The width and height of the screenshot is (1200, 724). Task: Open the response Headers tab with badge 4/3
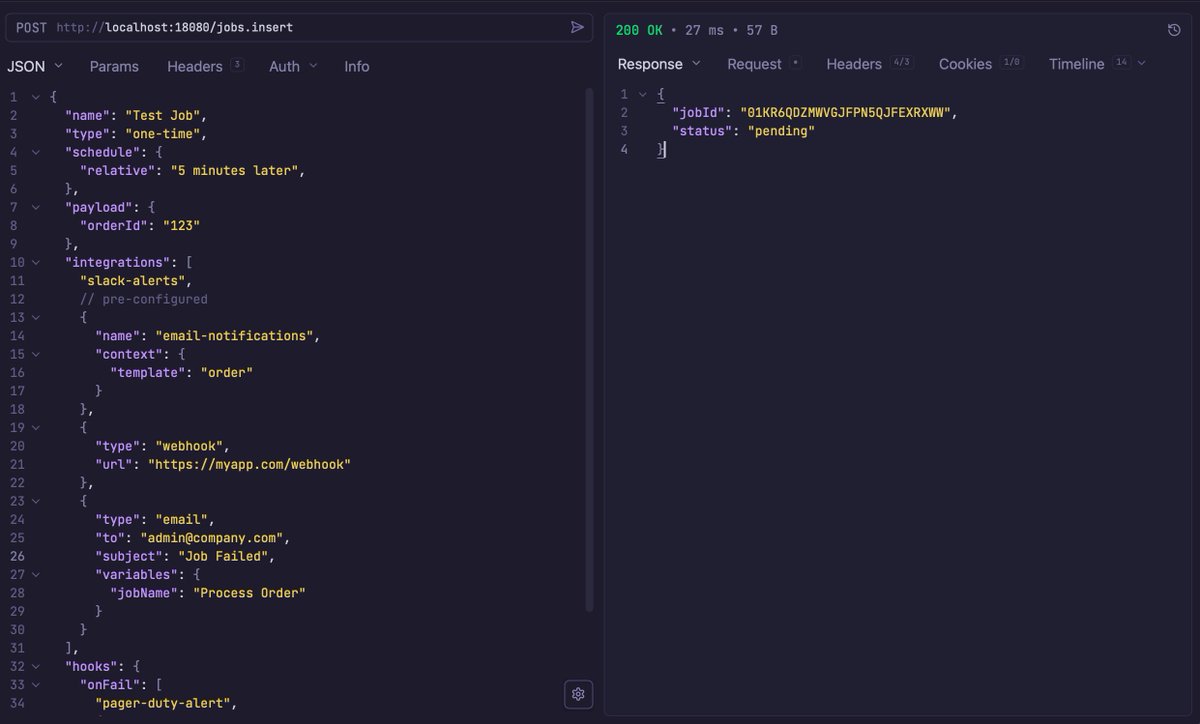point(869,64)
